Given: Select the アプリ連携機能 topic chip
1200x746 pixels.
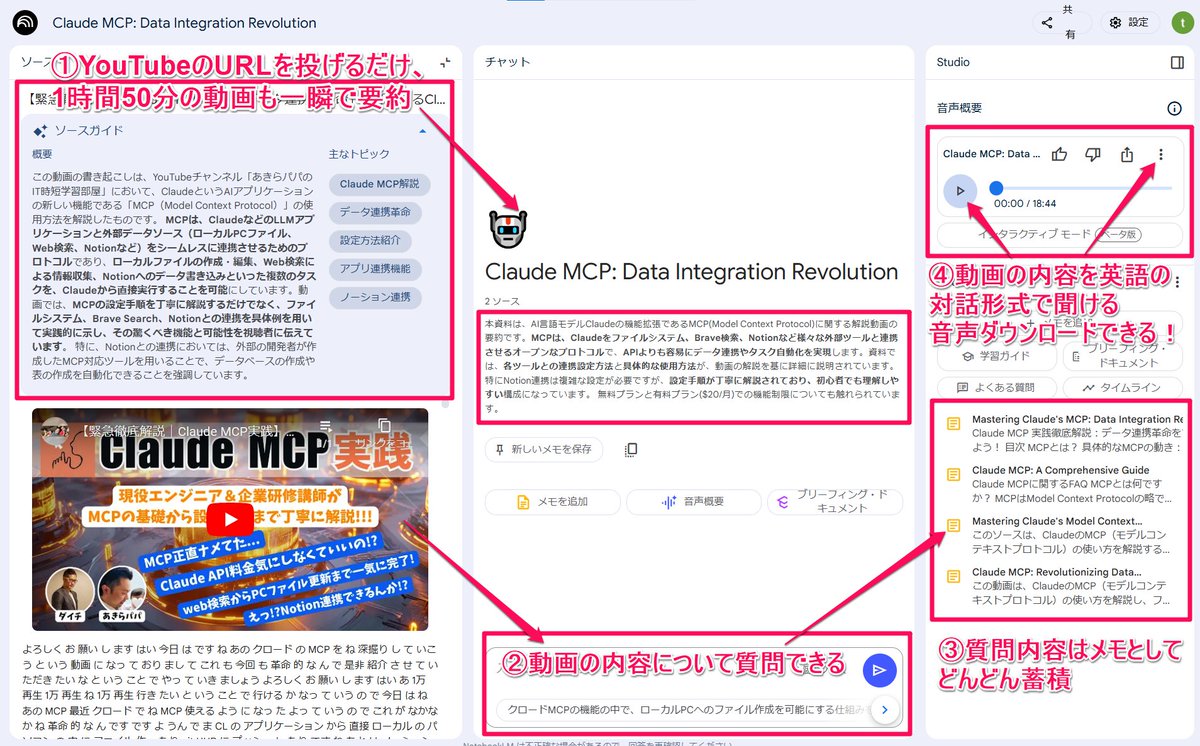Looking at the screenshot, I should [x=375, y=269].
